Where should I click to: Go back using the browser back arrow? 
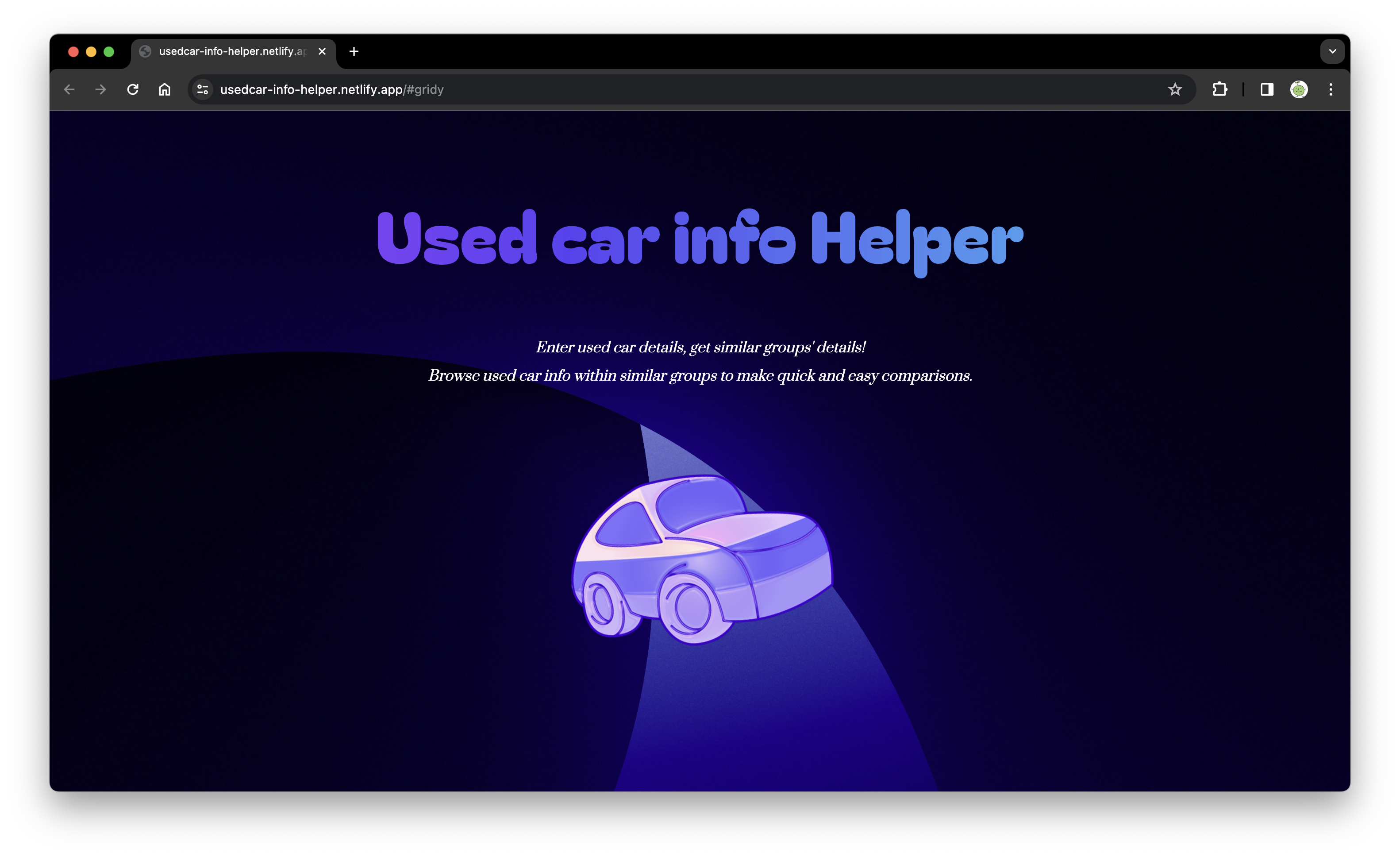69,89
